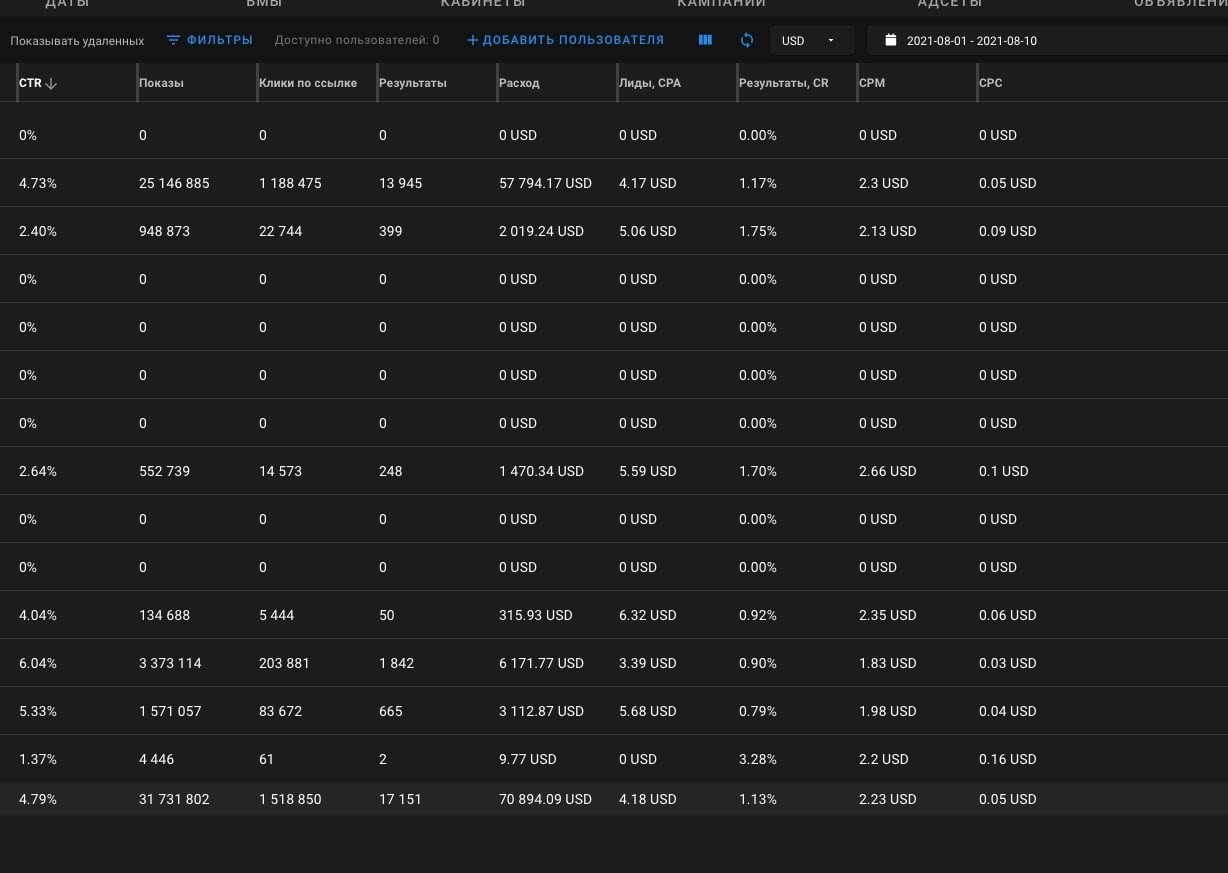Sort the table by CTR column header
1228x873 pixels.
pos(38,83)
